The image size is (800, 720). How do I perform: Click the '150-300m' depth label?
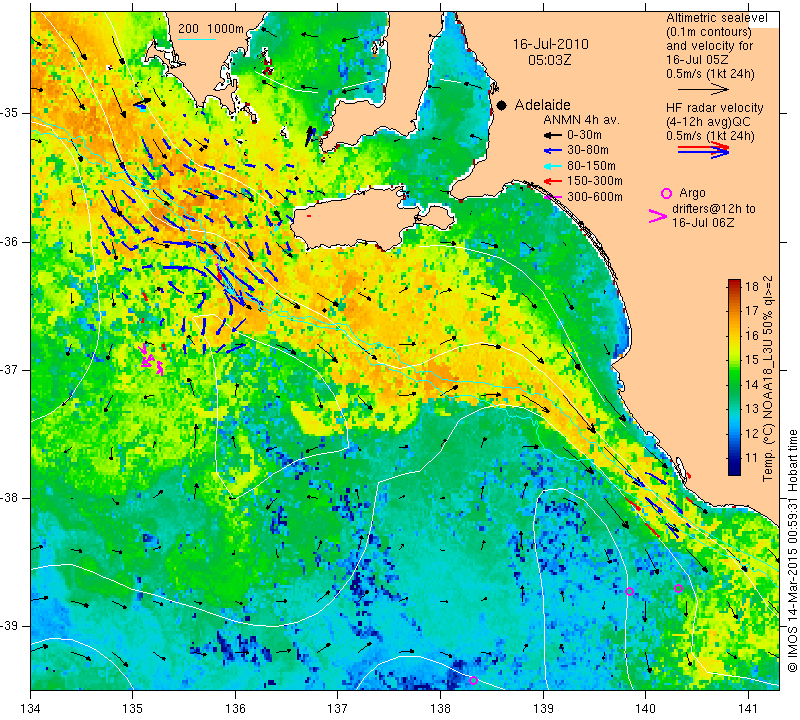point(595,181)
